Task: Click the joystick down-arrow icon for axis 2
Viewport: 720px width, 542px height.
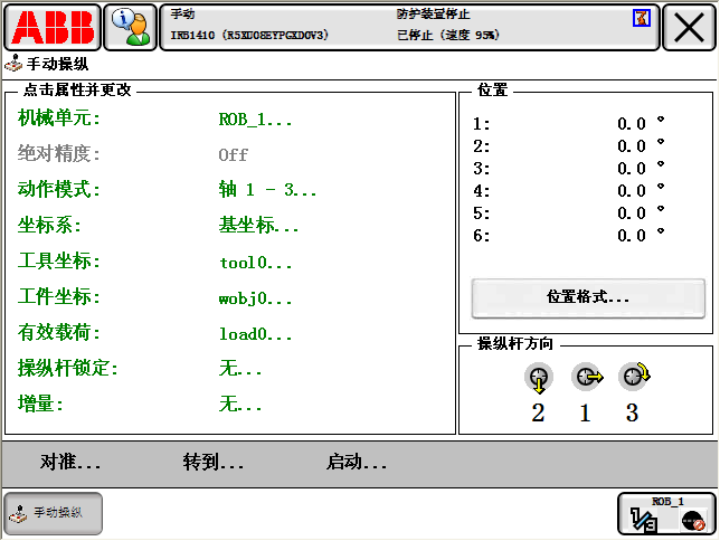Action: 538,378
